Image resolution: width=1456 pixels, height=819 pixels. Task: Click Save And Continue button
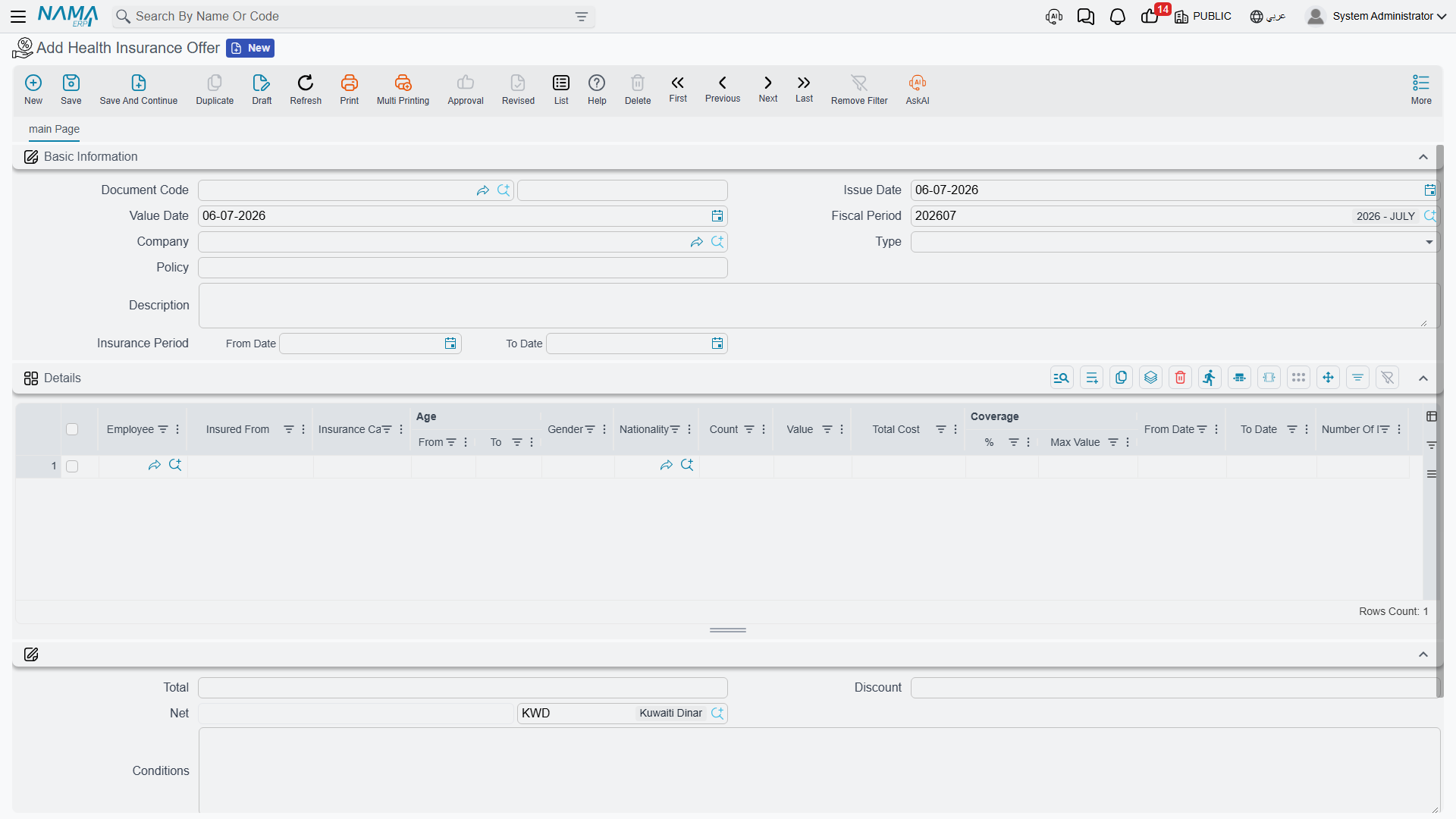tap(139, 89)
